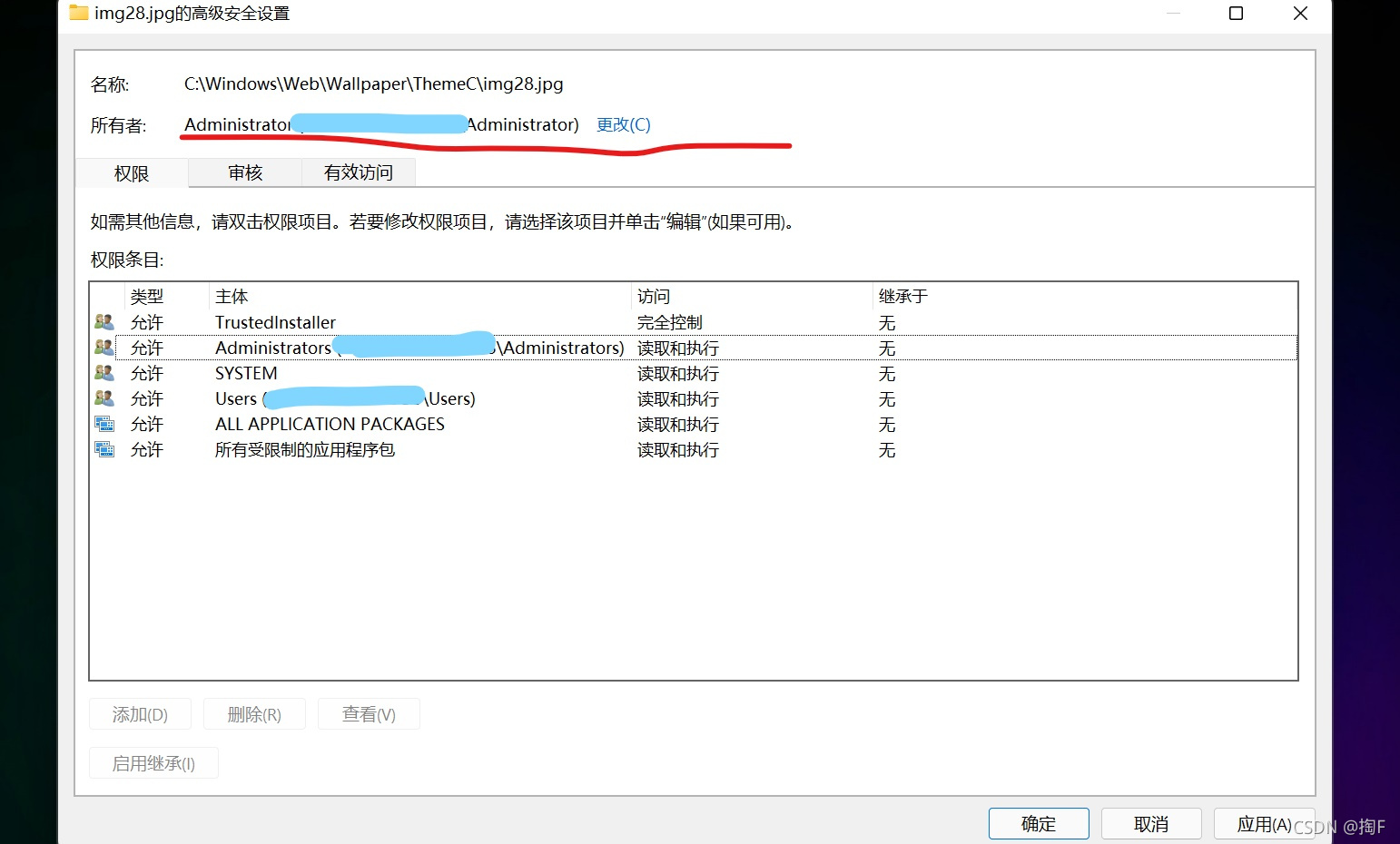1400x844 pixels.
Task: Click the 启用继承(I) button
Action: tap(153, 763)
